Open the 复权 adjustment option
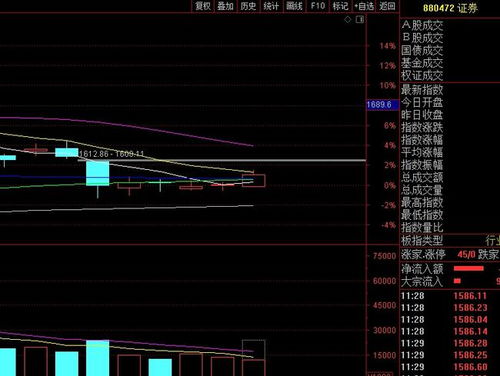 pos(203,6)
